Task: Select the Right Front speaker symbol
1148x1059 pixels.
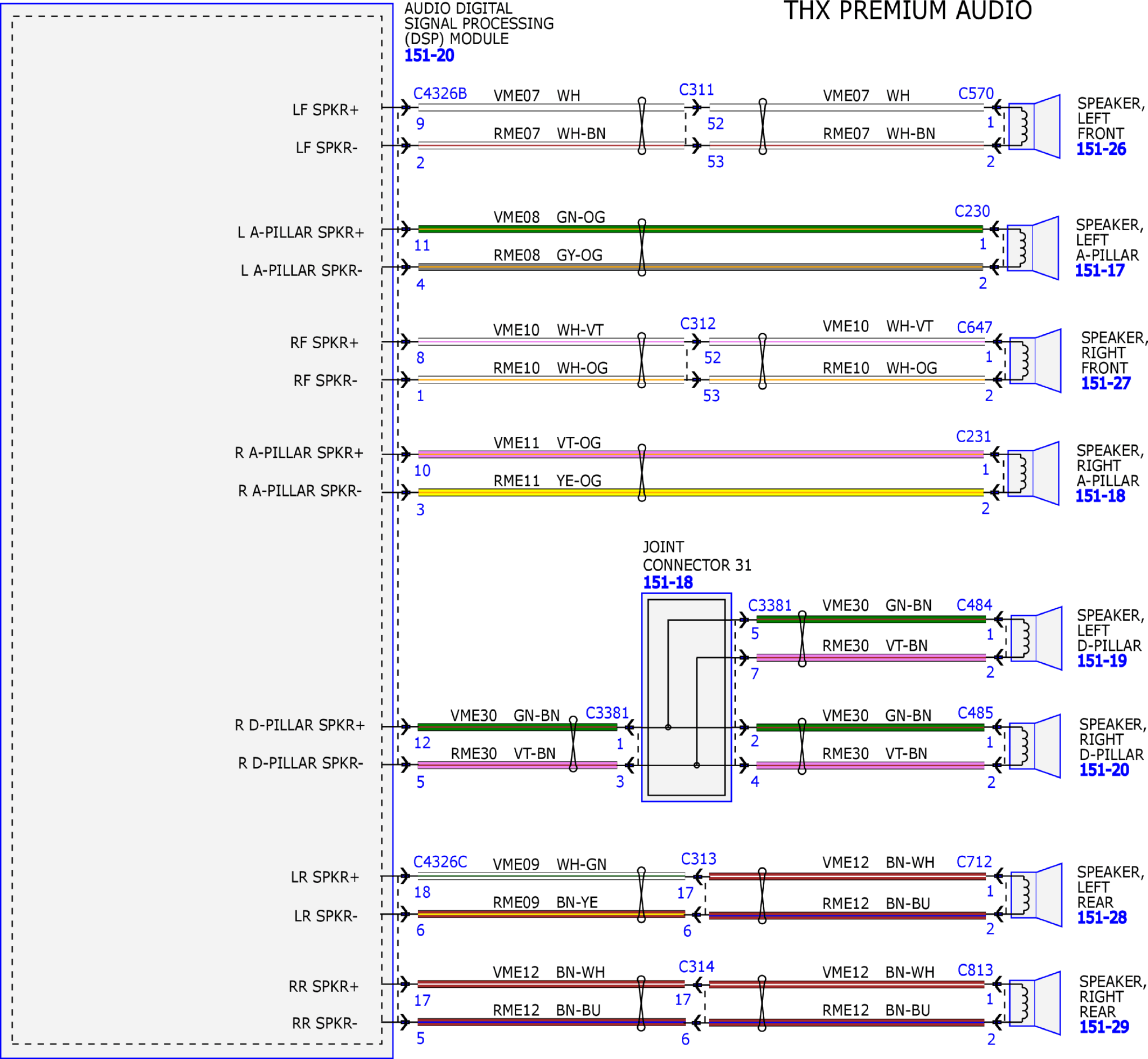Action: (1035, 360)
